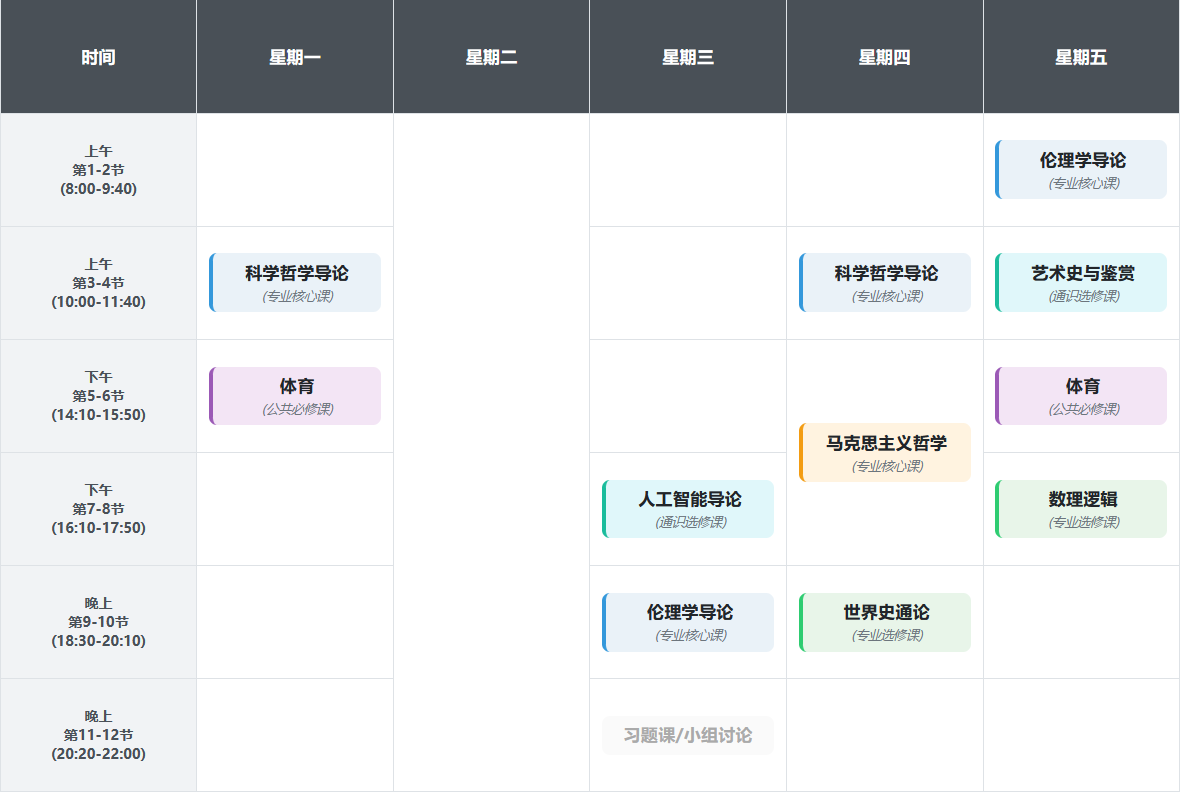
Task: Select the 星期五 column header
Action: [1081, 57]
